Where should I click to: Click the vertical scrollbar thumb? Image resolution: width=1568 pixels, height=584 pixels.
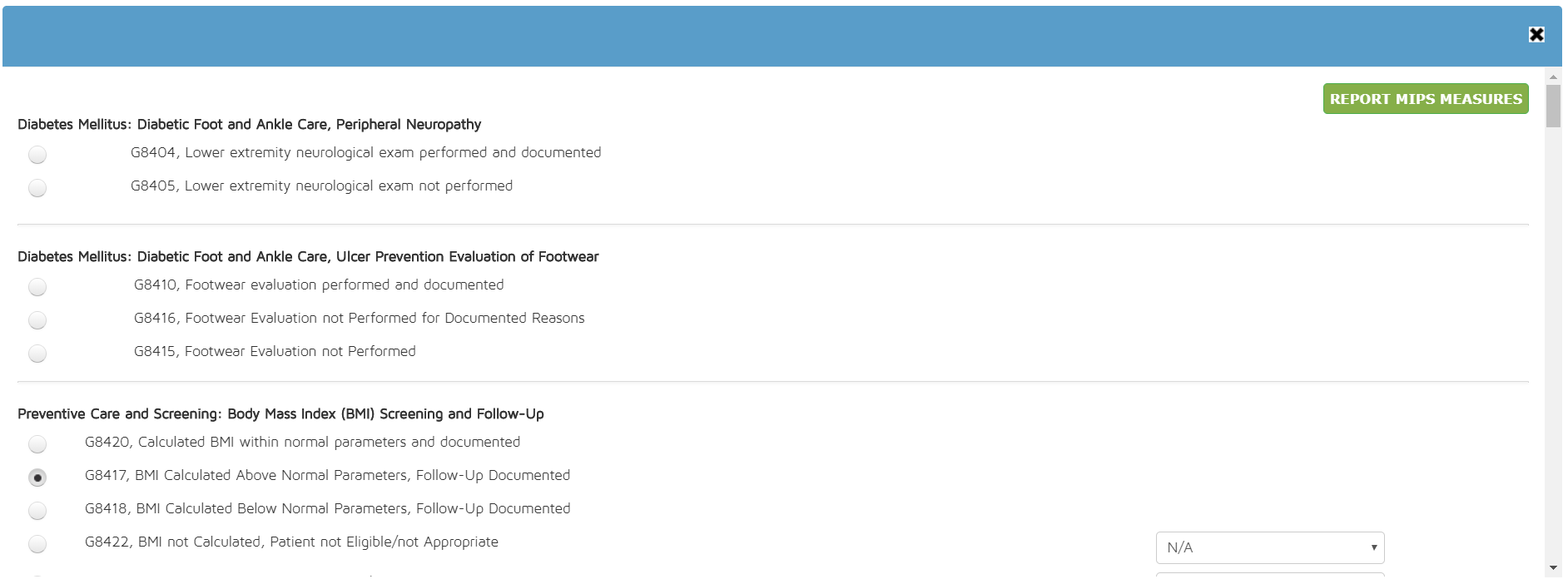[1553, 106]
